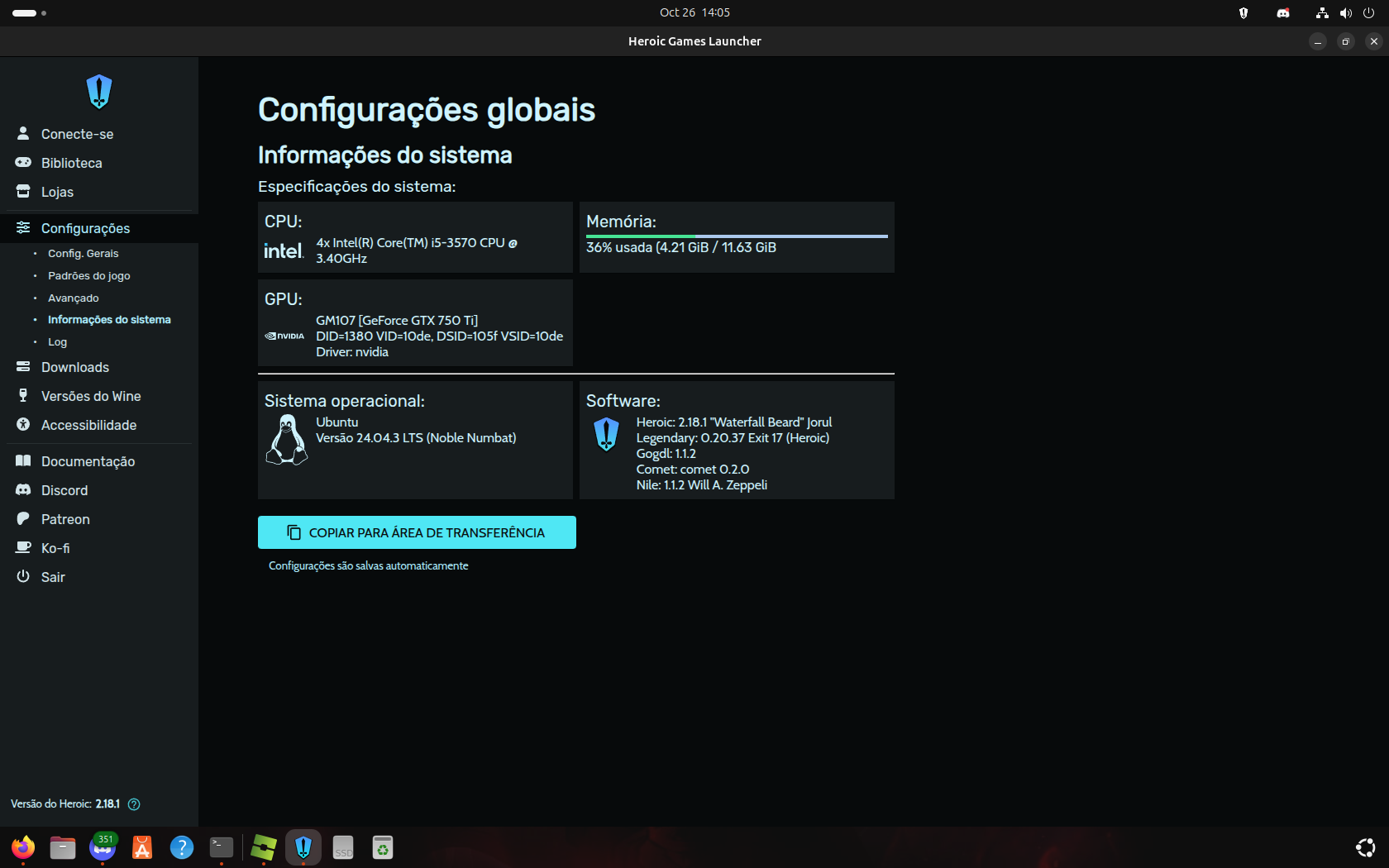The height and width of the screenshot is (868, 1389).
Task: Go to Avançado settings page
Action: [x=73, y=298]
